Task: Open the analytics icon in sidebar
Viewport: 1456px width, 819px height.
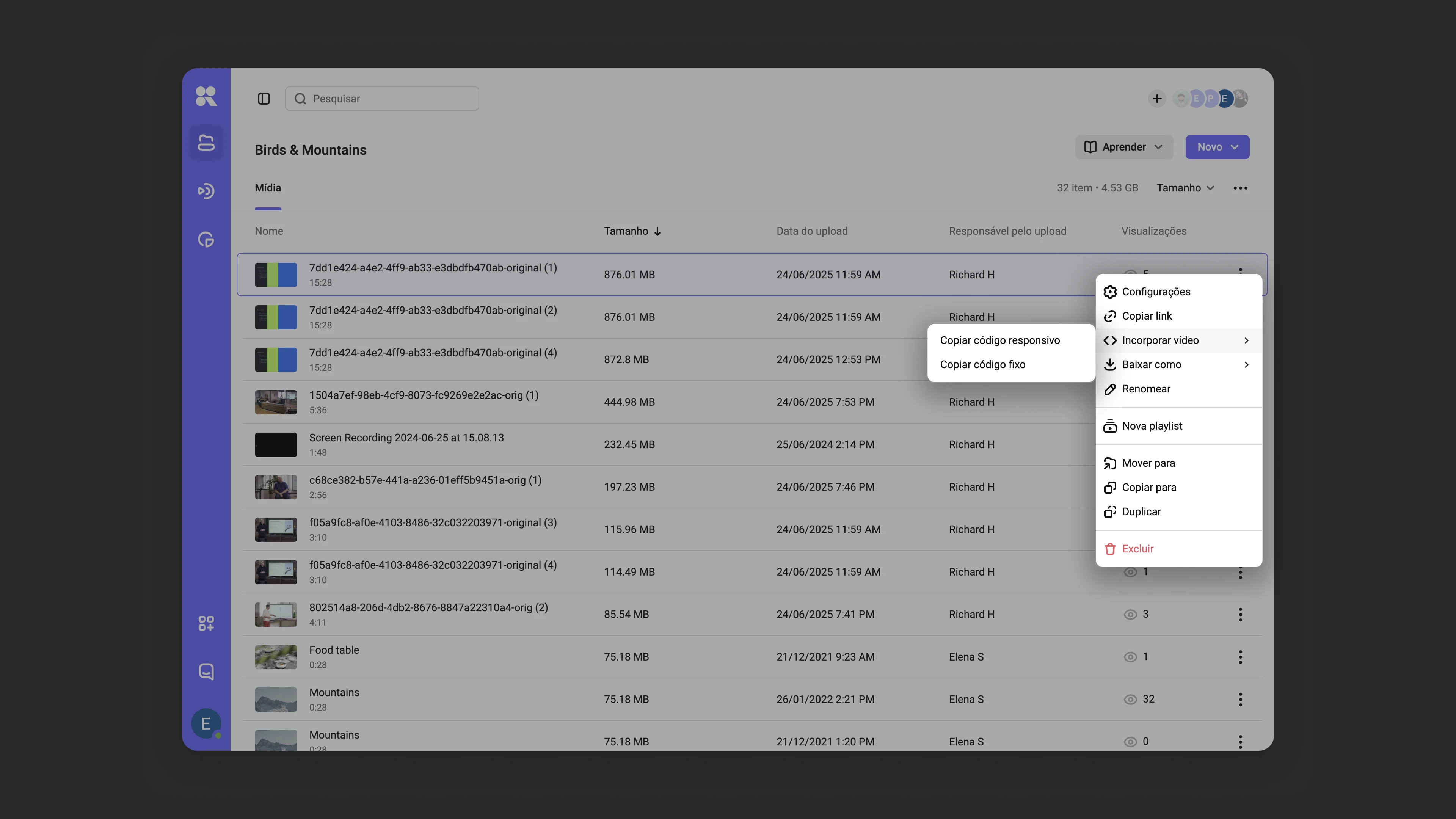Action: click(x=206, y=240)
